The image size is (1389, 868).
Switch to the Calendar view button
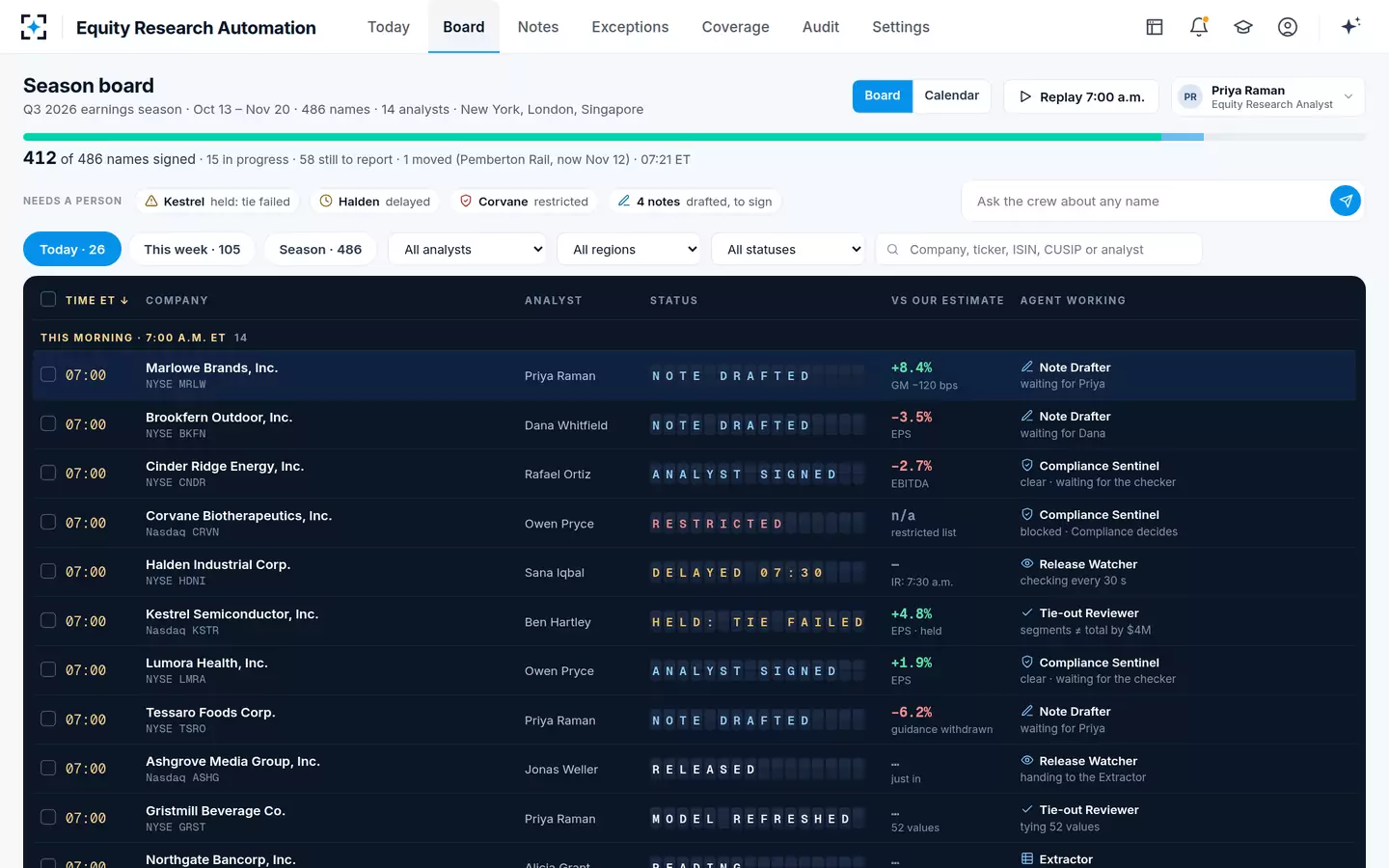point(952,95)
